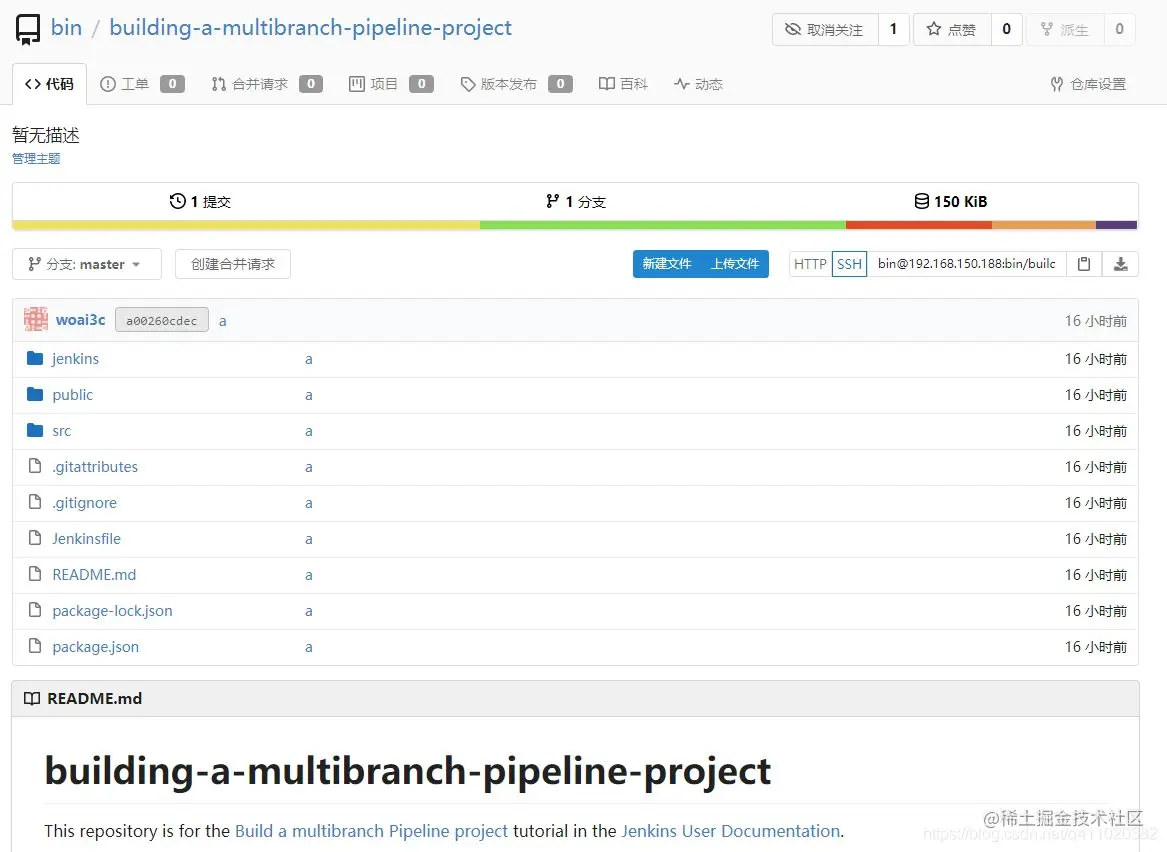Open the 1 分支 branches link
Viewport: 1167px width, 852px height.
pos(576,201)
